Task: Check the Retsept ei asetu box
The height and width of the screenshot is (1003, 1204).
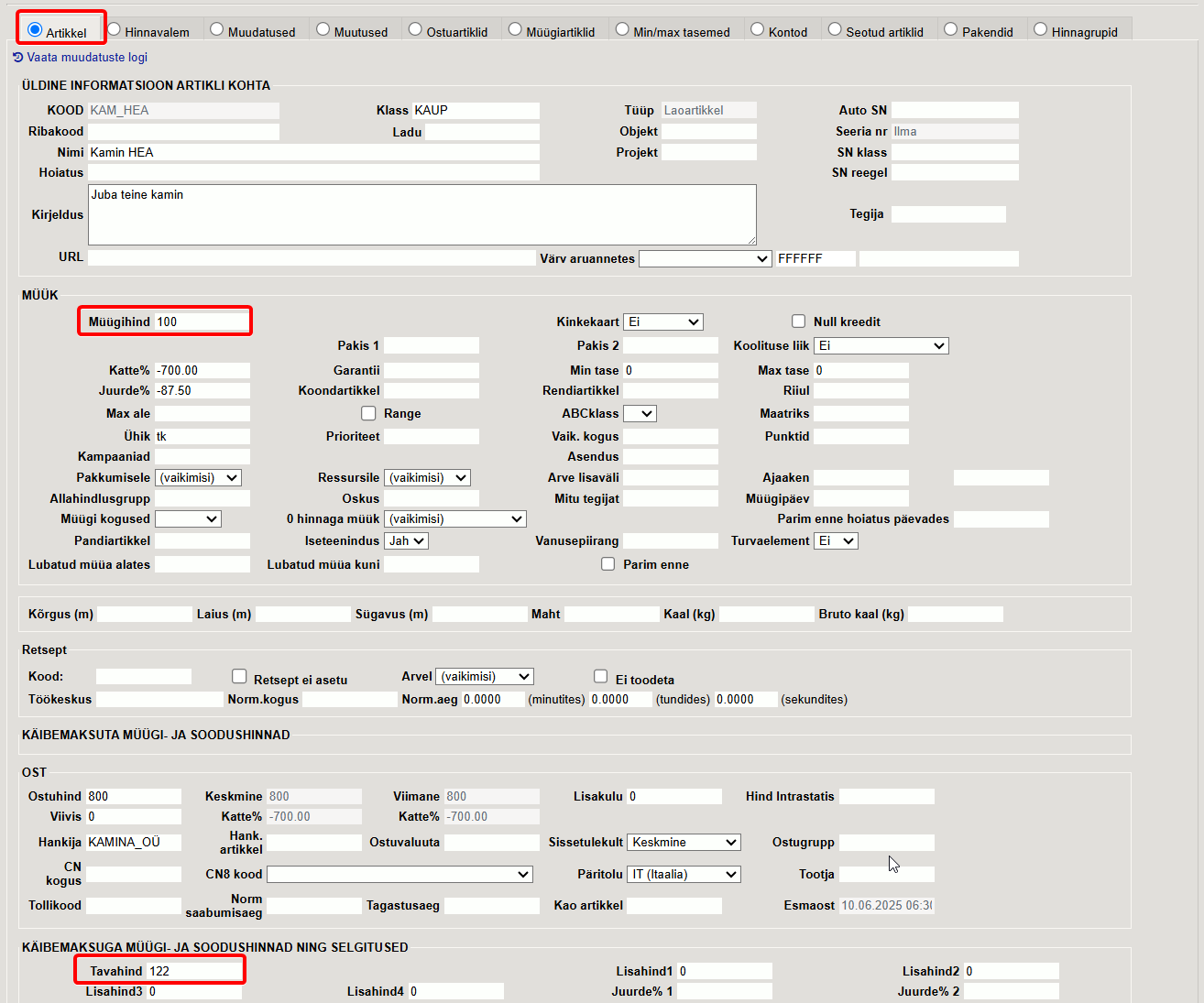Action: click(239, 676)
